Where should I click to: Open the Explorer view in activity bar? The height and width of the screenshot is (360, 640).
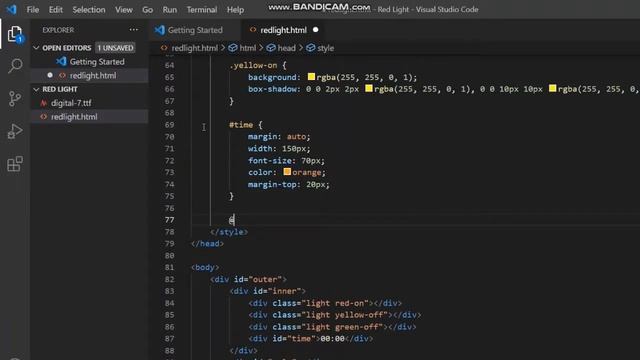click(15, 34)
